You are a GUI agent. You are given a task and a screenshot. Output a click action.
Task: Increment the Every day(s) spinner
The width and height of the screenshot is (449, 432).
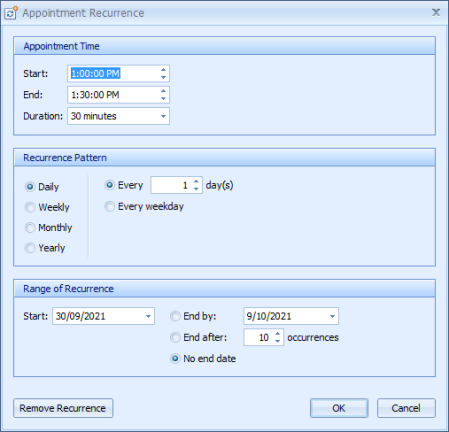[x=196, y=181]
